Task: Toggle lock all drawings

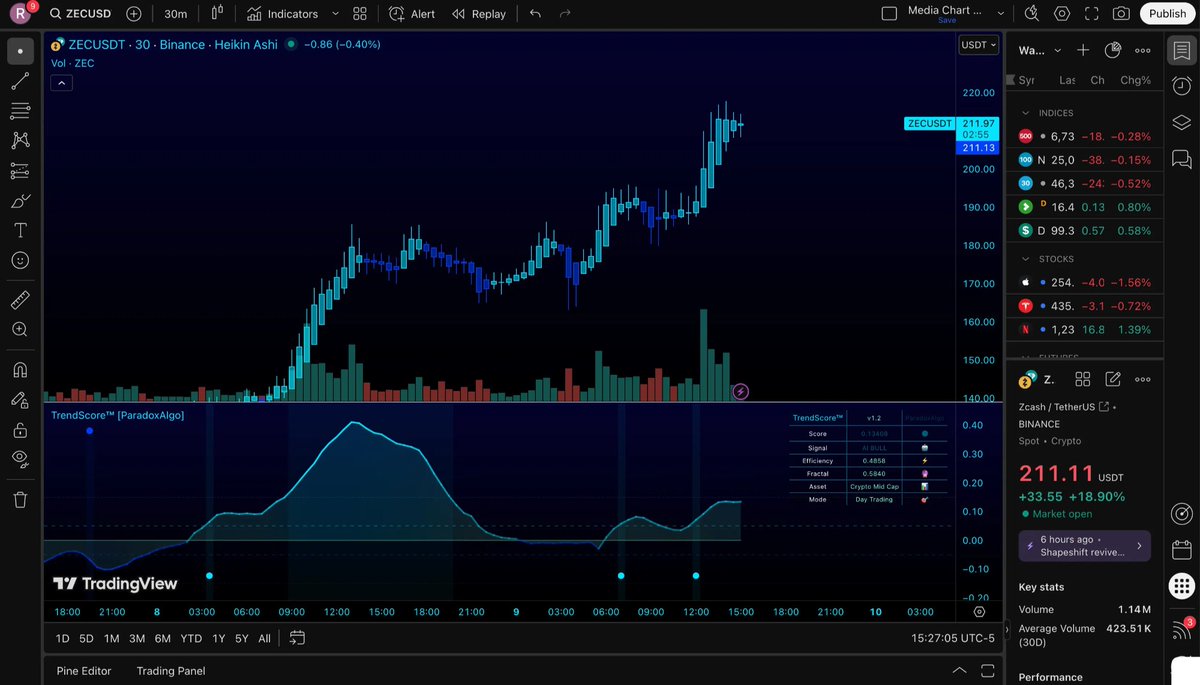Action: point(20,430)
